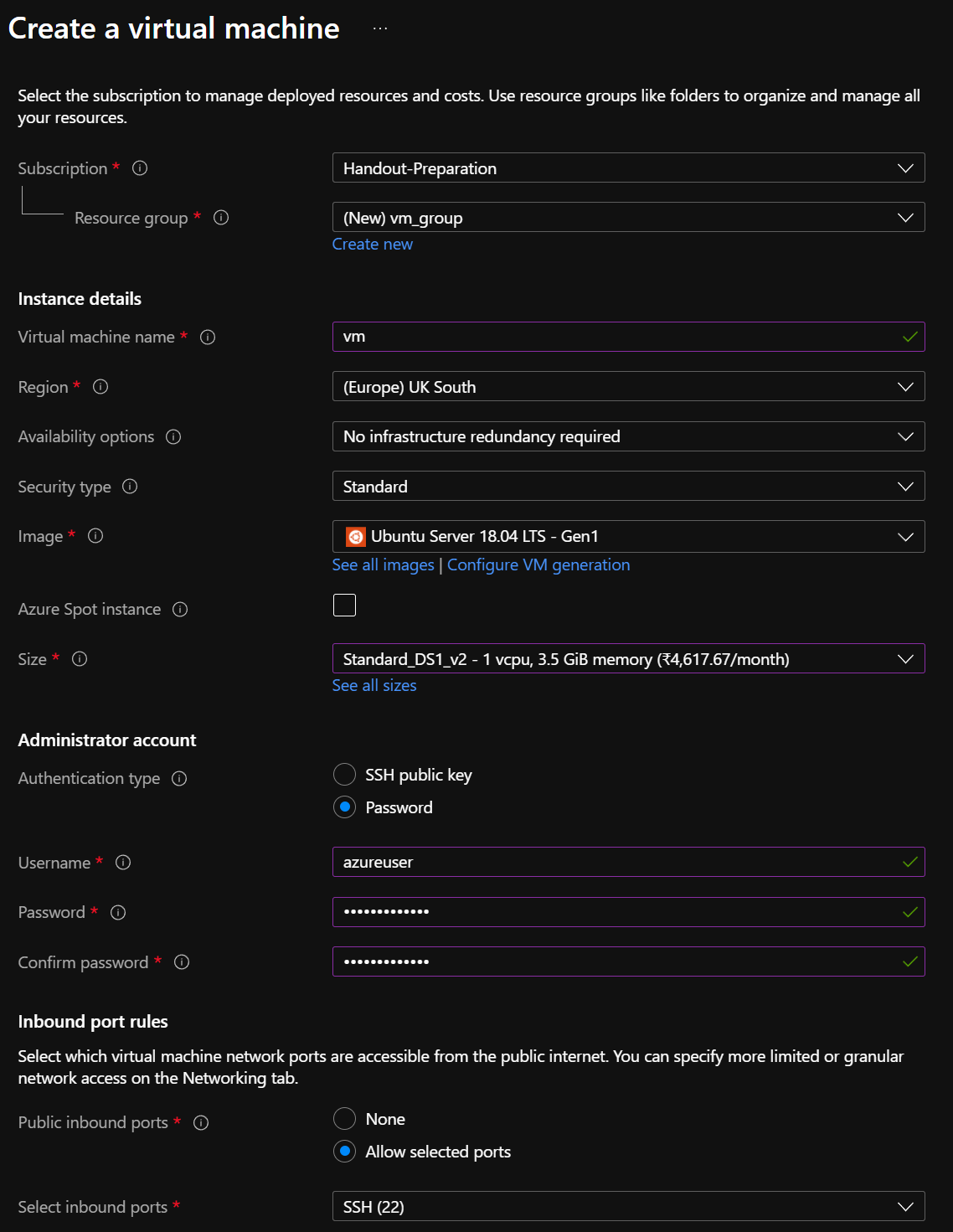Click the Username field containing azureuser
This screenshot has width=953, height=1232.
629,862
